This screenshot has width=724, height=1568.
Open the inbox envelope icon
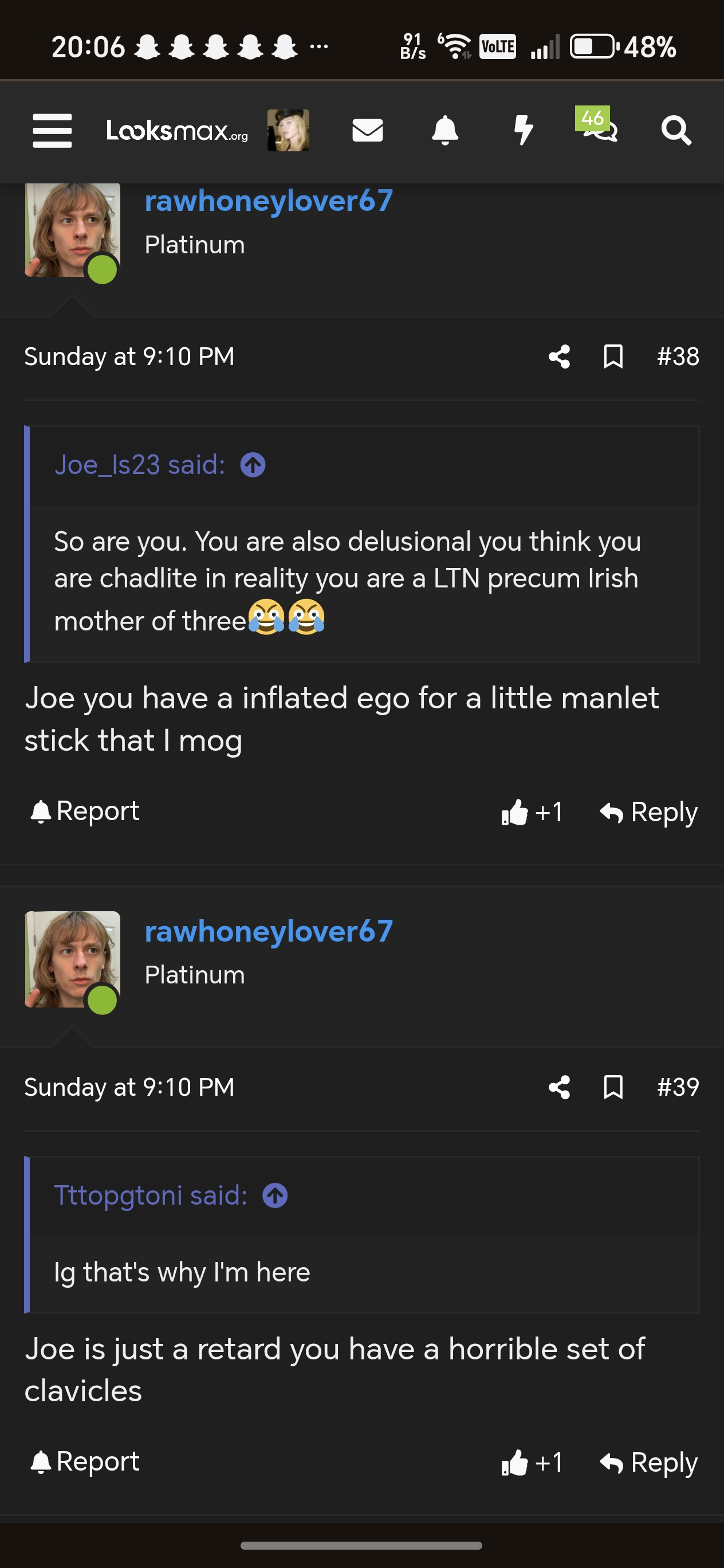(x=368, y=130)
